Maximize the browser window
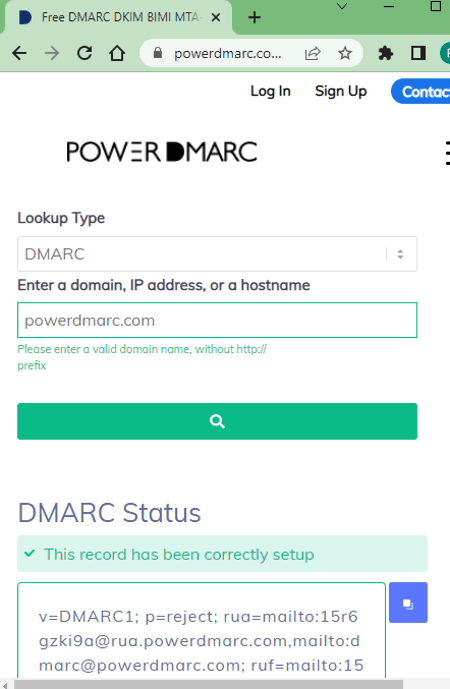Image resolution: width=450 pixels, height=689 pixels. (435, 6)
